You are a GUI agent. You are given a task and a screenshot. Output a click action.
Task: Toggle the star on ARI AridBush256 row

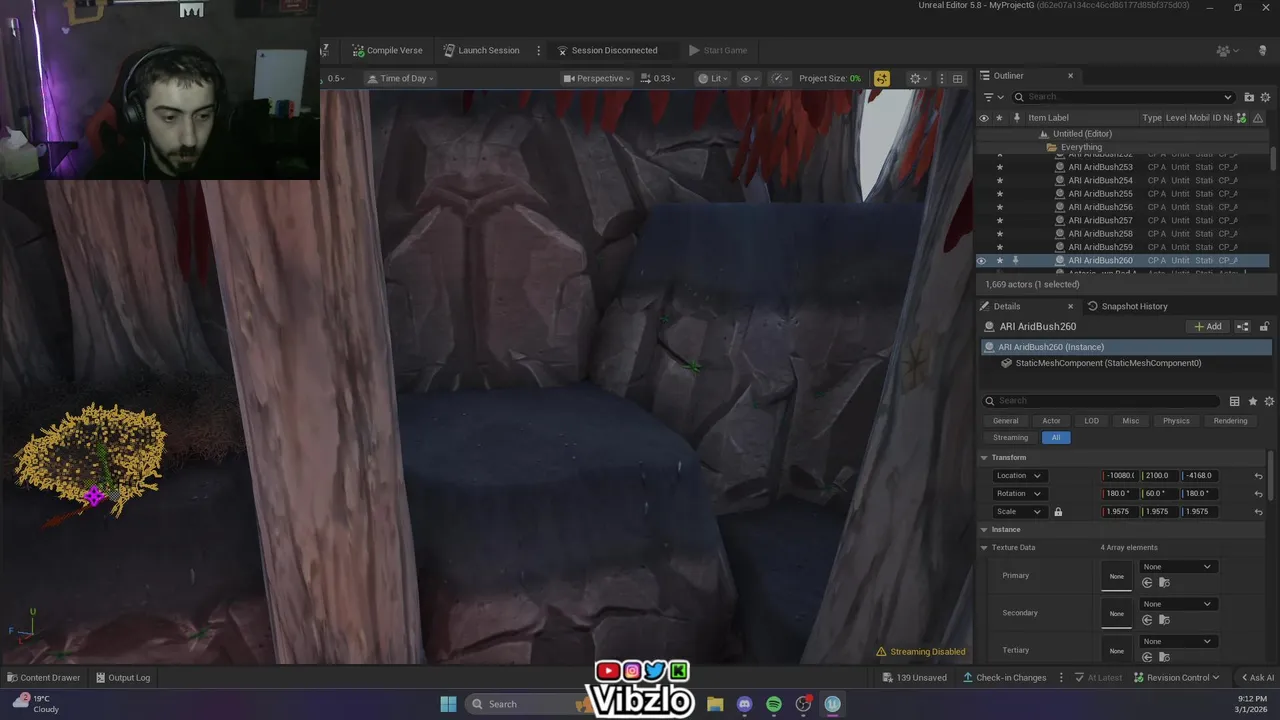click(999, 207)
